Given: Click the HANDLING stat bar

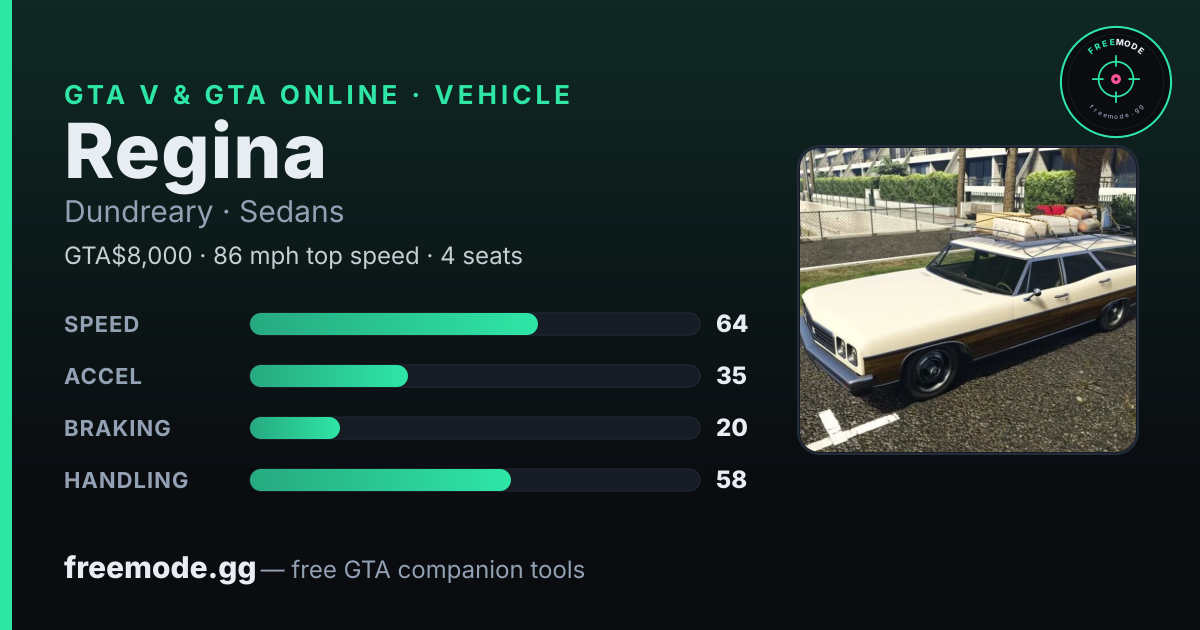Looking at the screenshot, I should (474, 480).
